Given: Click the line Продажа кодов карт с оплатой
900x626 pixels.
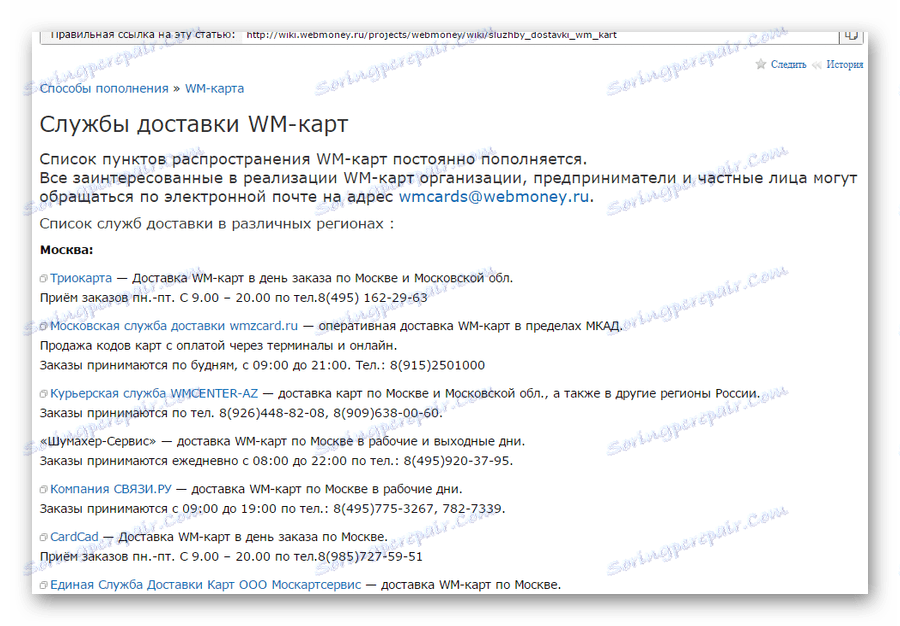Looking at the screenshot, I should [x=218, y=345].
